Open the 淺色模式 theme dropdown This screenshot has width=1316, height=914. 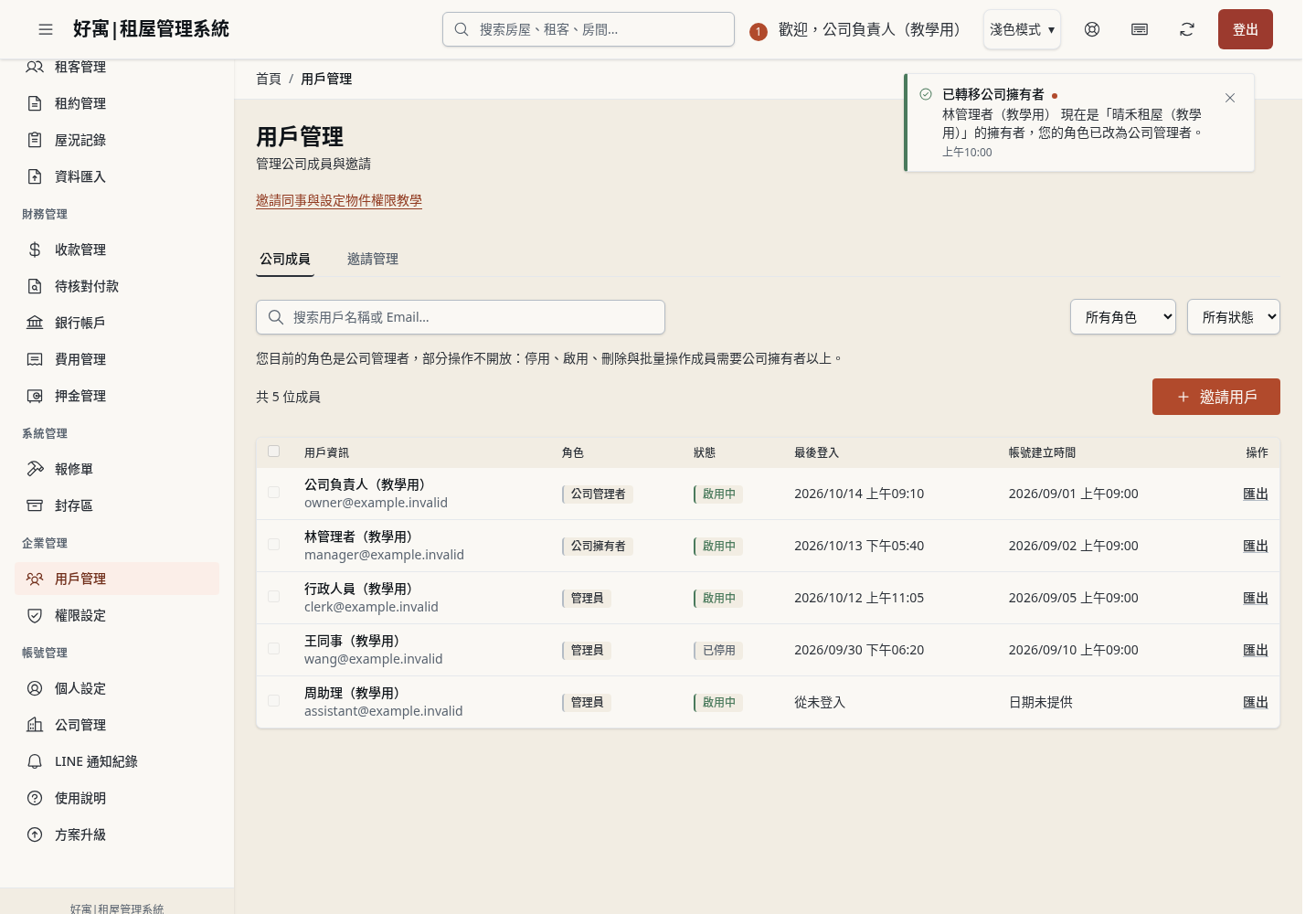(1022, 29)
